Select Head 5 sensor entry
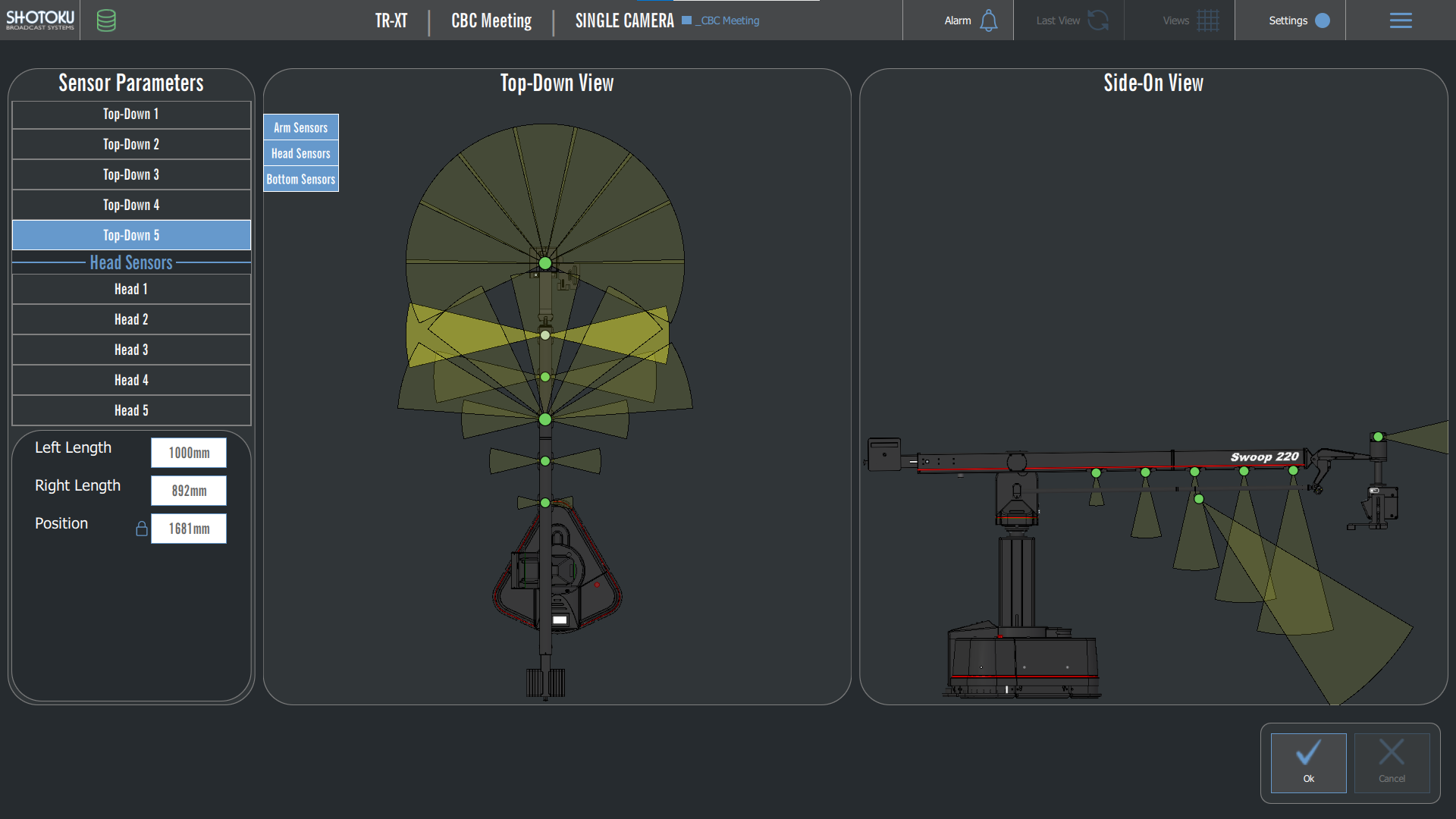 tap(131, 410)
